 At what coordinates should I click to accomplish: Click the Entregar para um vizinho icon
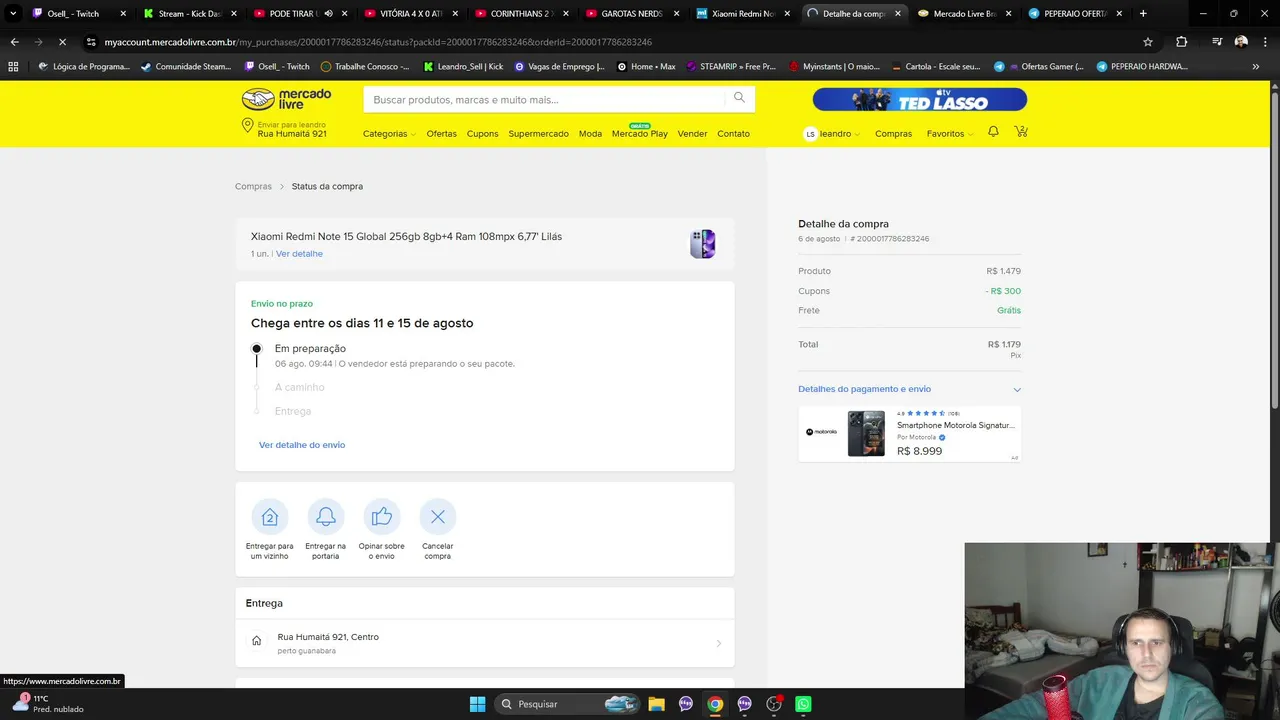[x=270, y=517]
